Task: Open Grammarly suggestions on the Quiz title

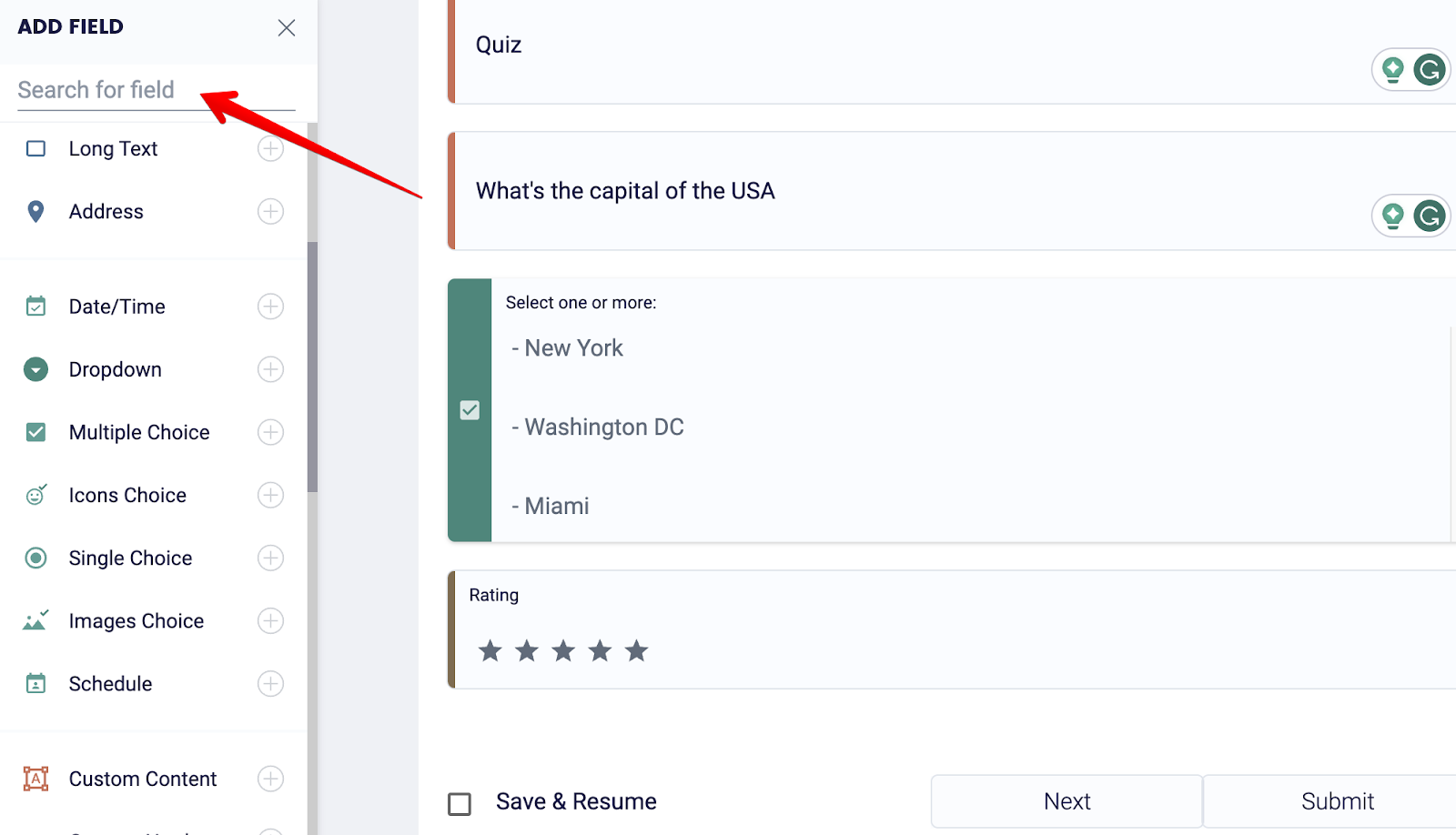Action: [1431, 69]
